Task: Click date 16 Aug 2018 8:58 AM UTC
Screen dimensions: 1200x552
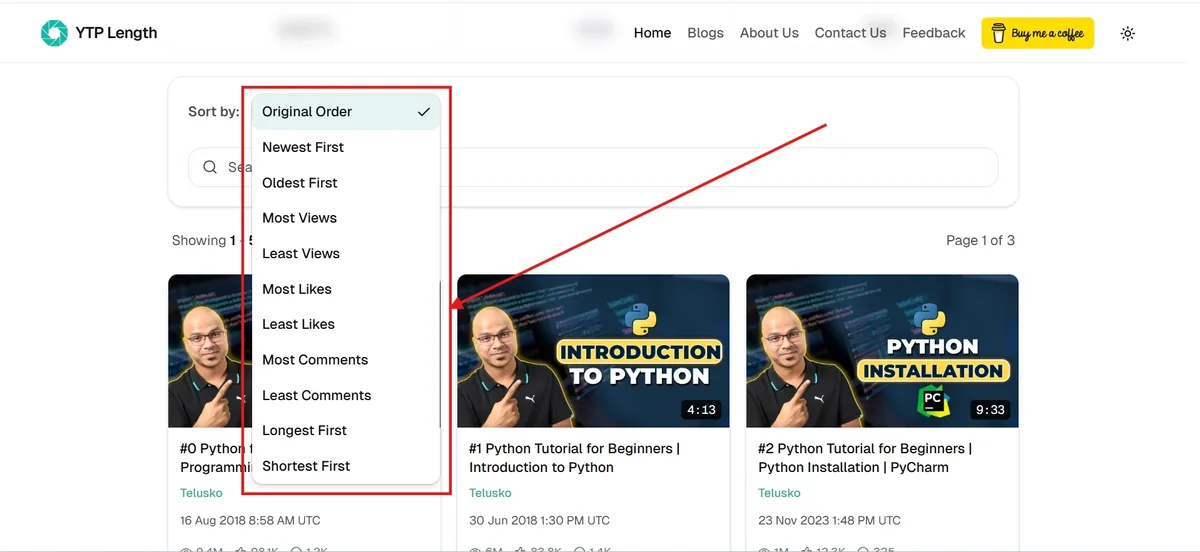Action: coord(250,521)
